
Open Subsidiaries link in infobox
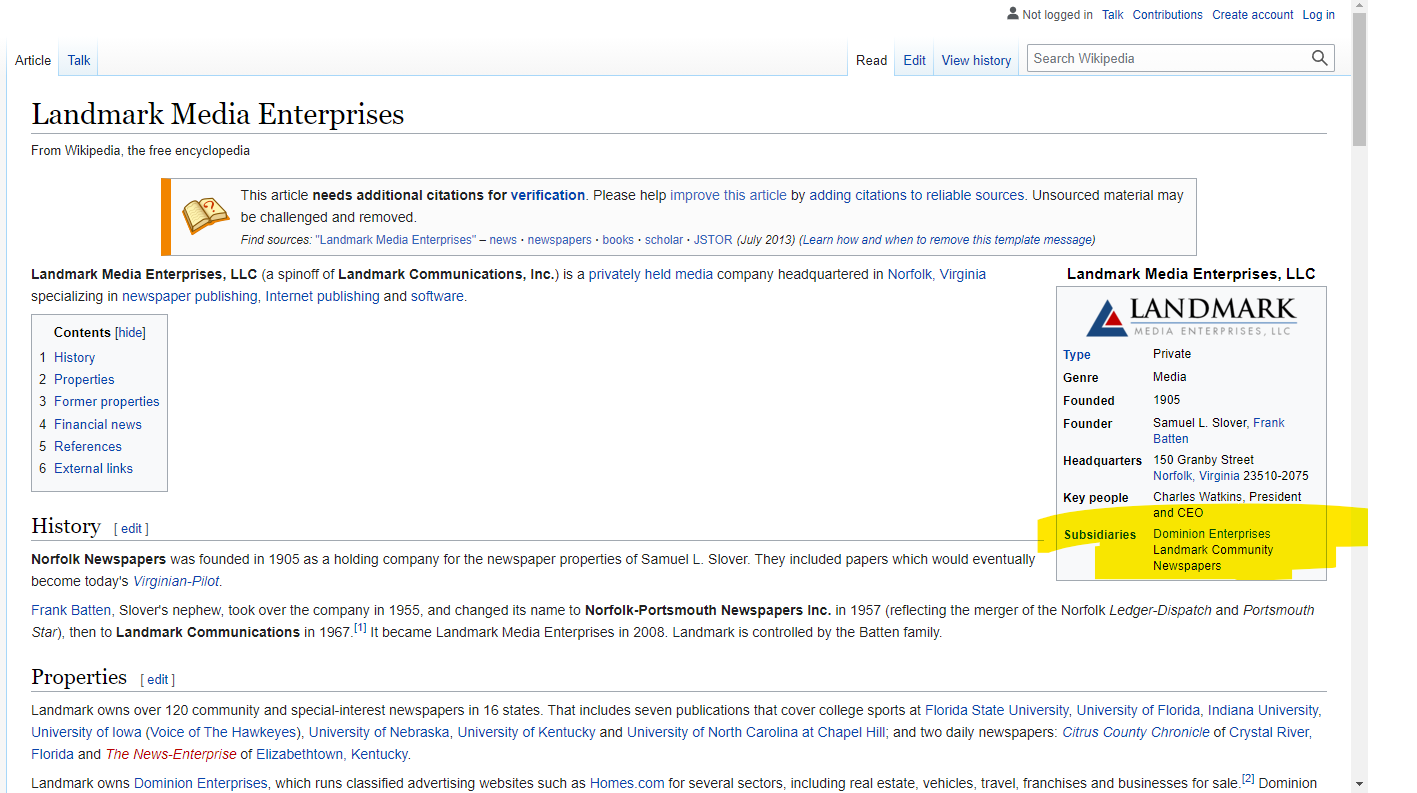click(x=1099, y=535)
